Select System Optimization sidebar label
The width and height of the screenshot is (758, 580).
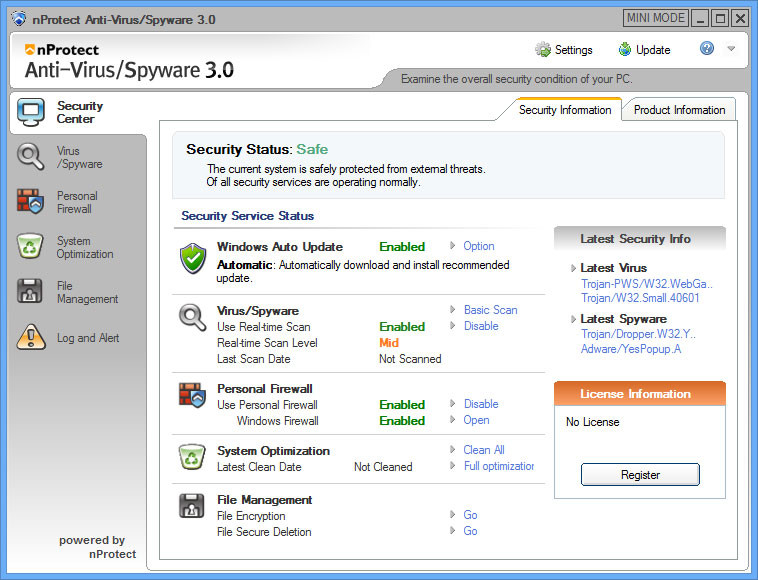85,247
